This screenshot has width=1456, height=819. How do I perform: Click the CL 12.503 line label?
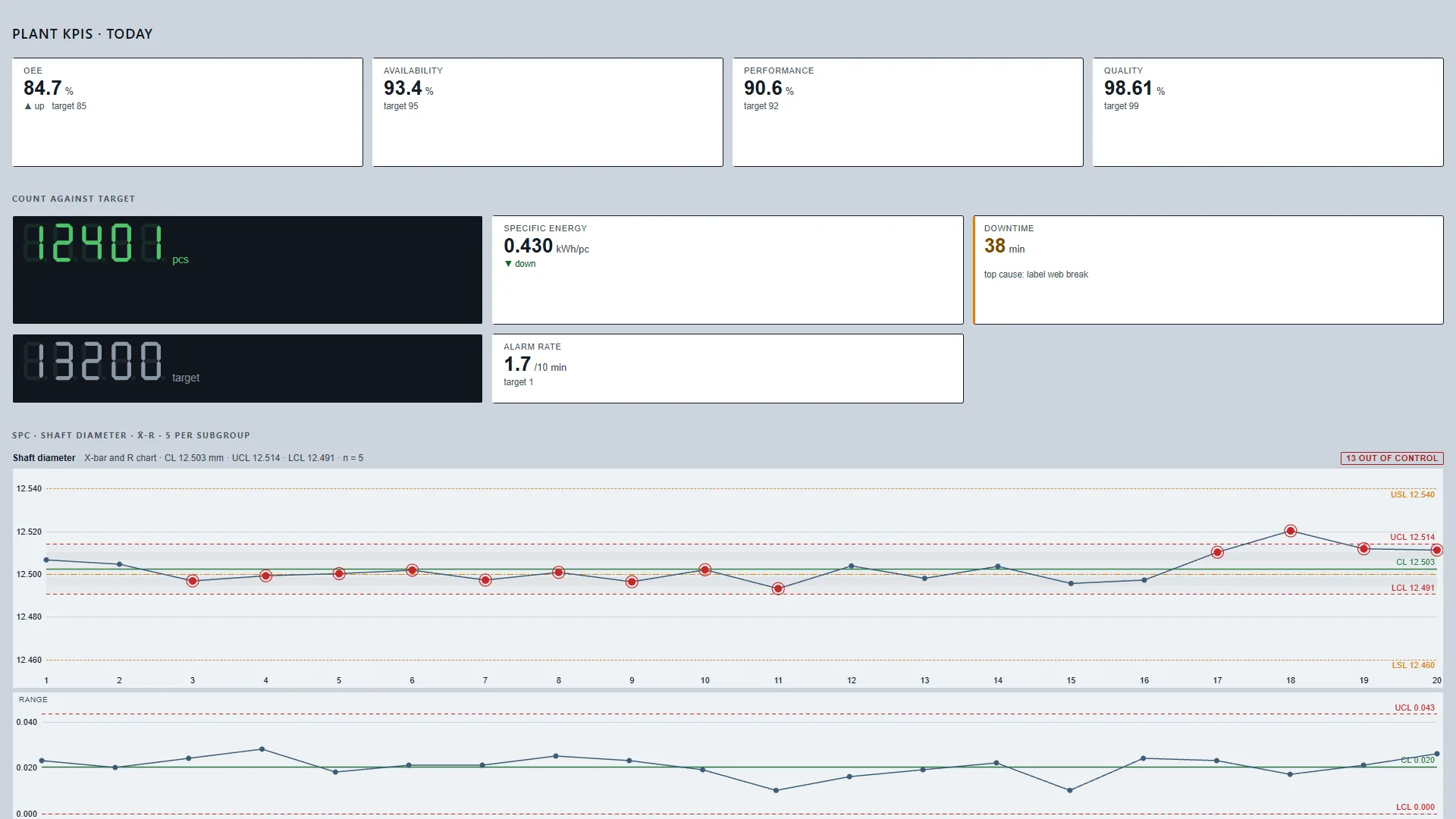pos(1415,562)
